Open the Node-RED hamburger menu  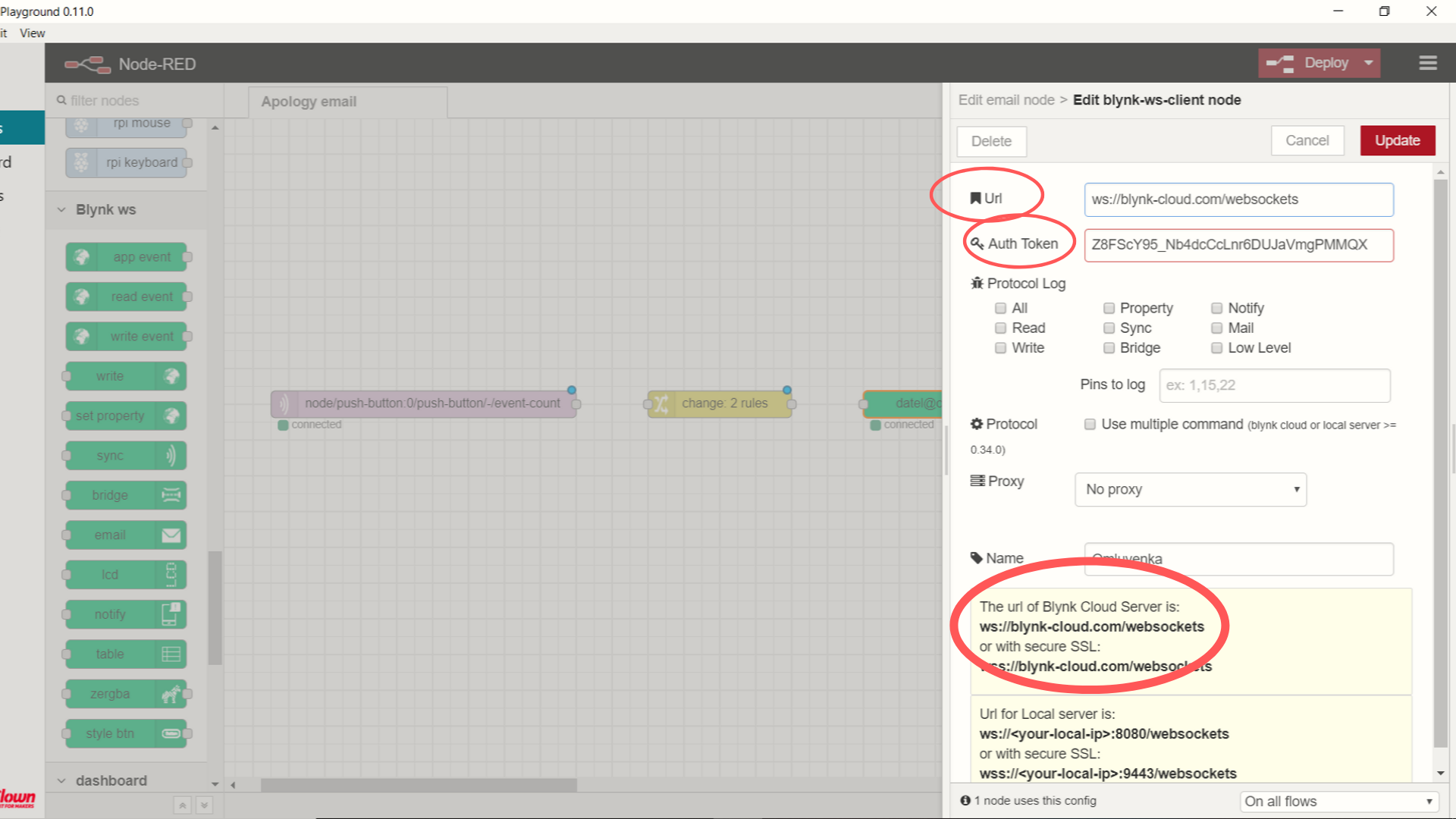point(1428,63)
